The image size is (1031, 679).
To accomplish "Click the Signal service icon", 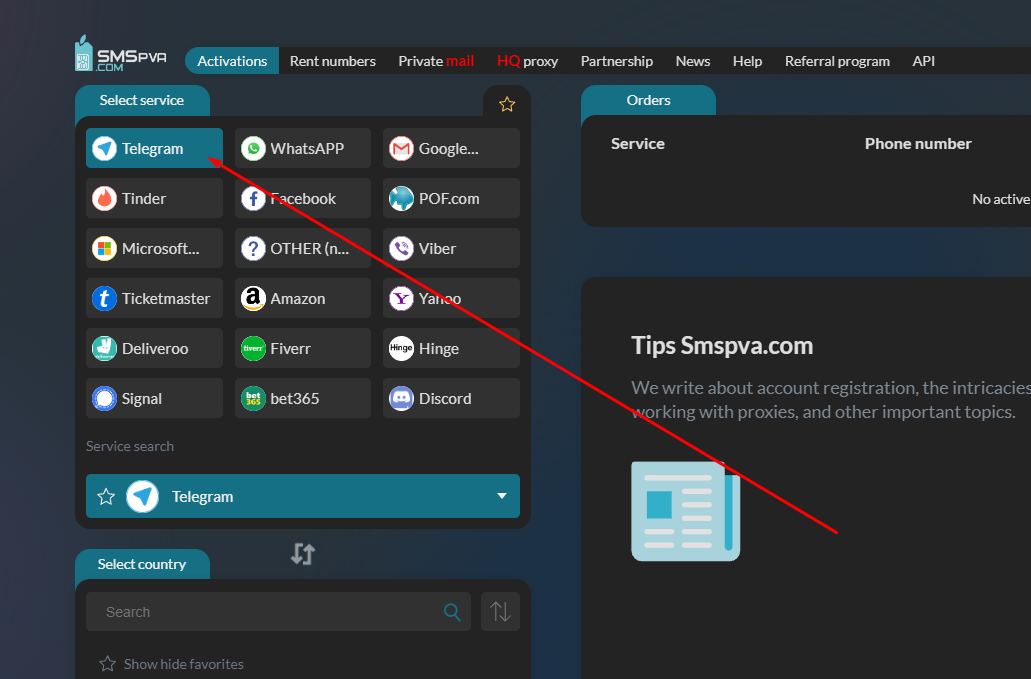I will (x=105, y=398).
